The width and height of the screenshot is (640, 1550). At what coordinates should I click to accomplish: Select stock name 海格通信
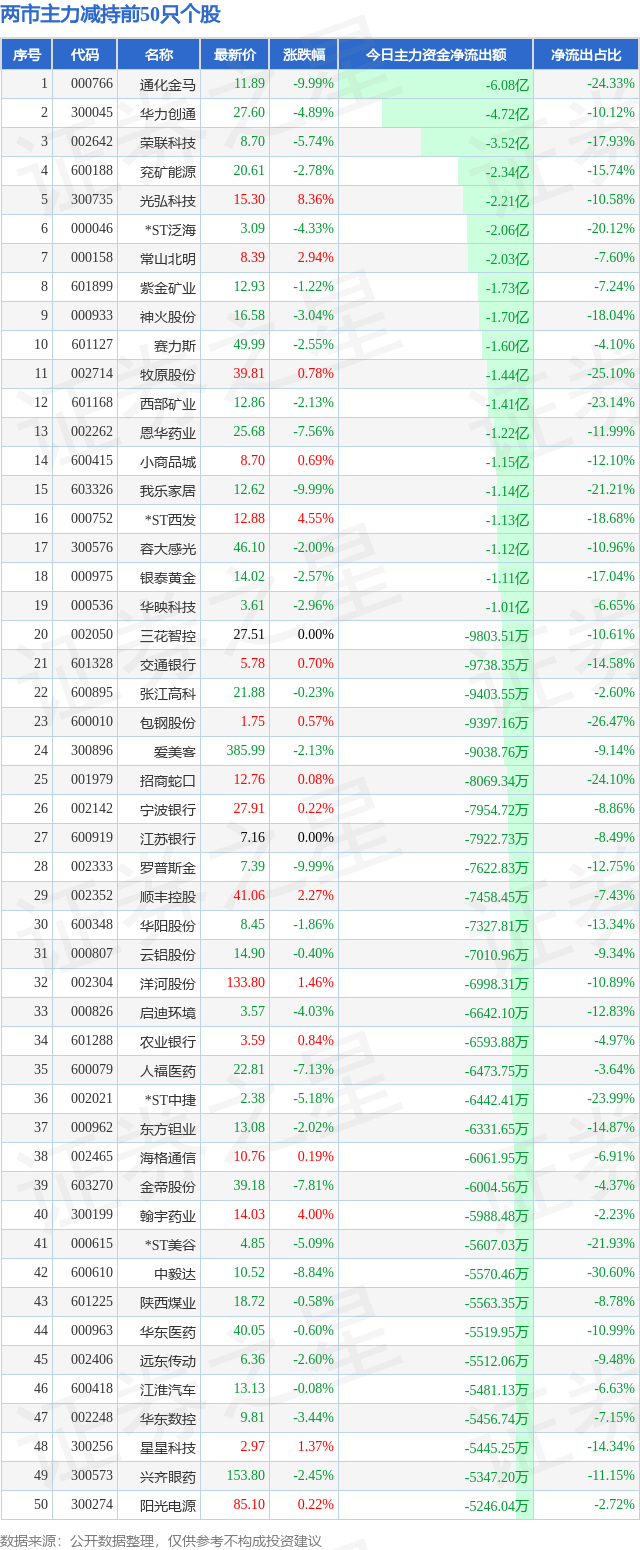click(168, 1158)
